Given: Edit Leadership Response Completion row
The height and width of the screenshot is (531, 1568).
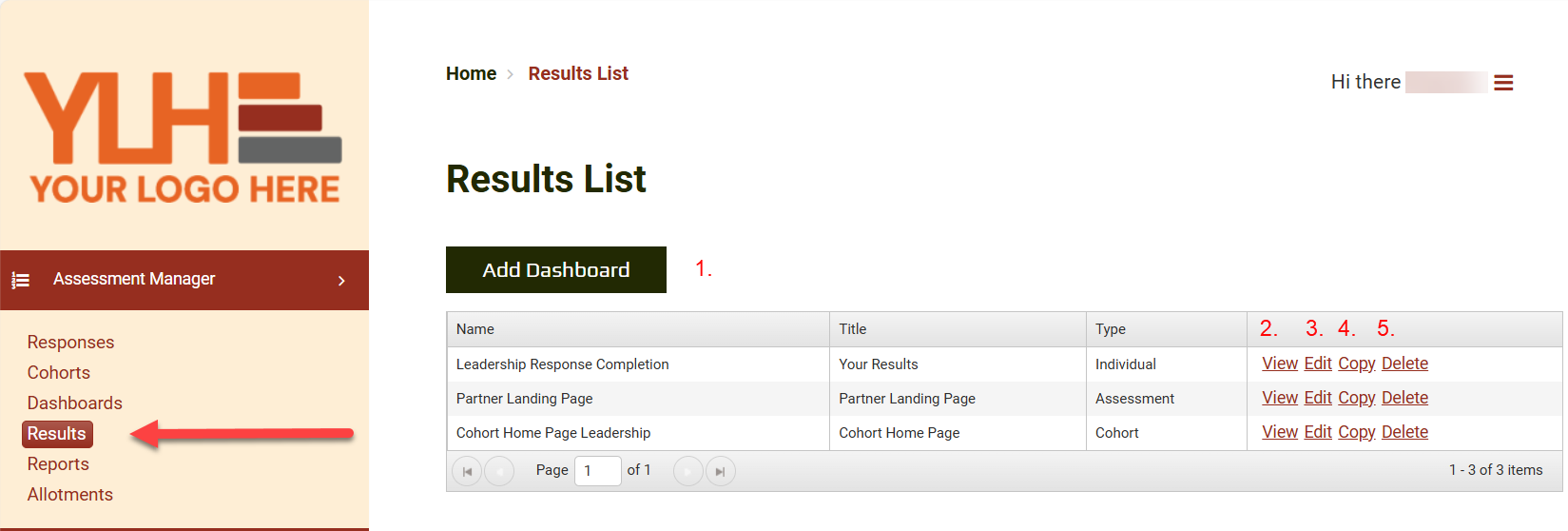Looking at the screenshot, I should 1318,364.
